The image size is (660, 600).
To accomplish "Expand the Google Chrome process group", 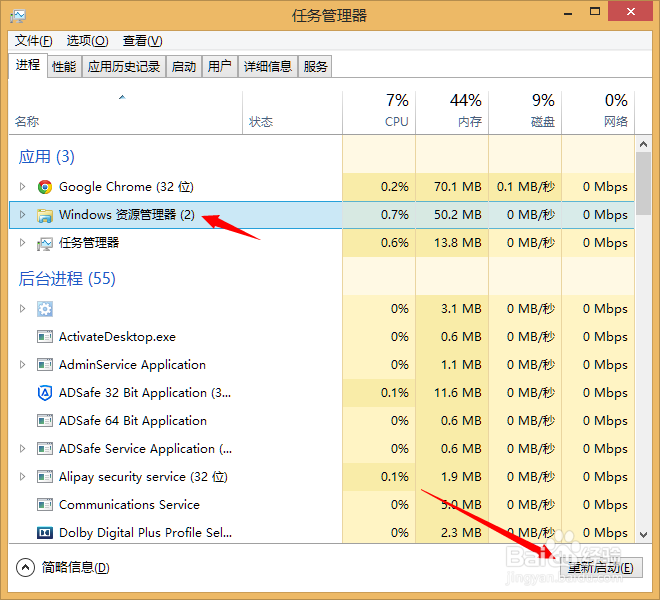I will [22, 187].
